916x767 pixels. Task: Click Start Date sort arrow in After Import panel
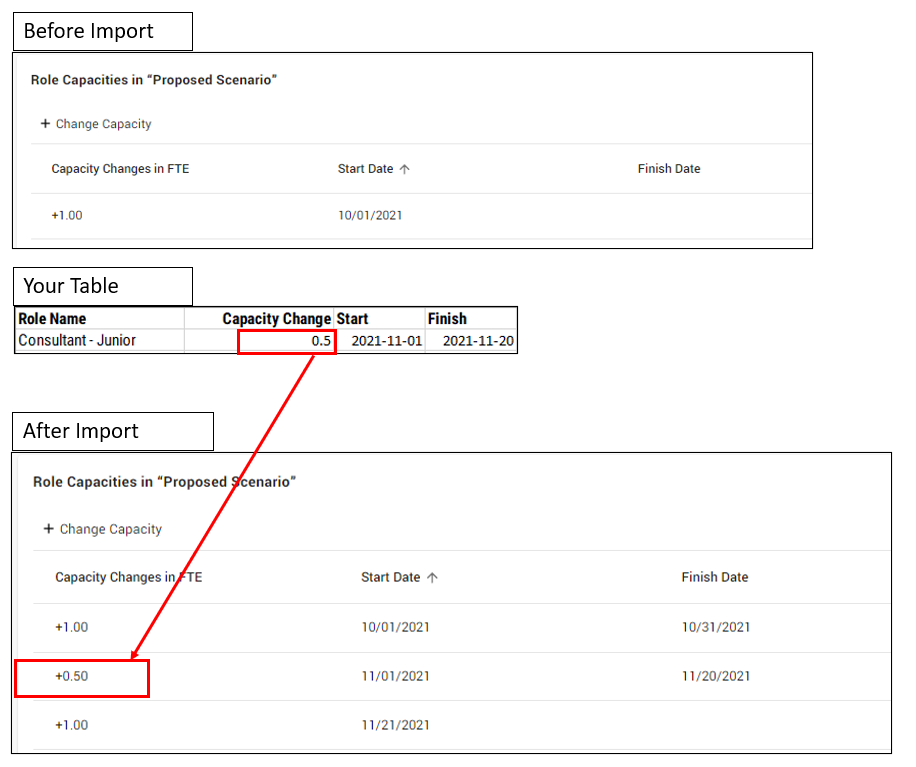[432, 577]
